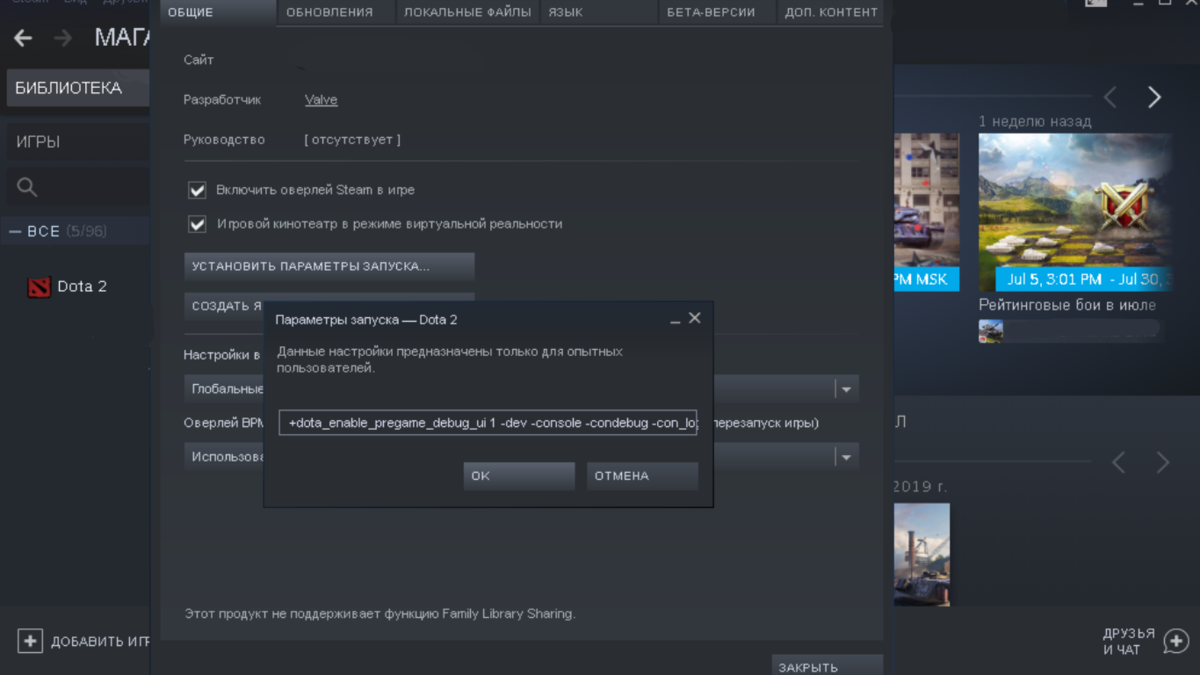Screen dimensions: 1200x675
Task: Click УСТАНОВИТЬ ПАРАМЕТРЫ ЗАПУСКА button
Action: point(329,267)
